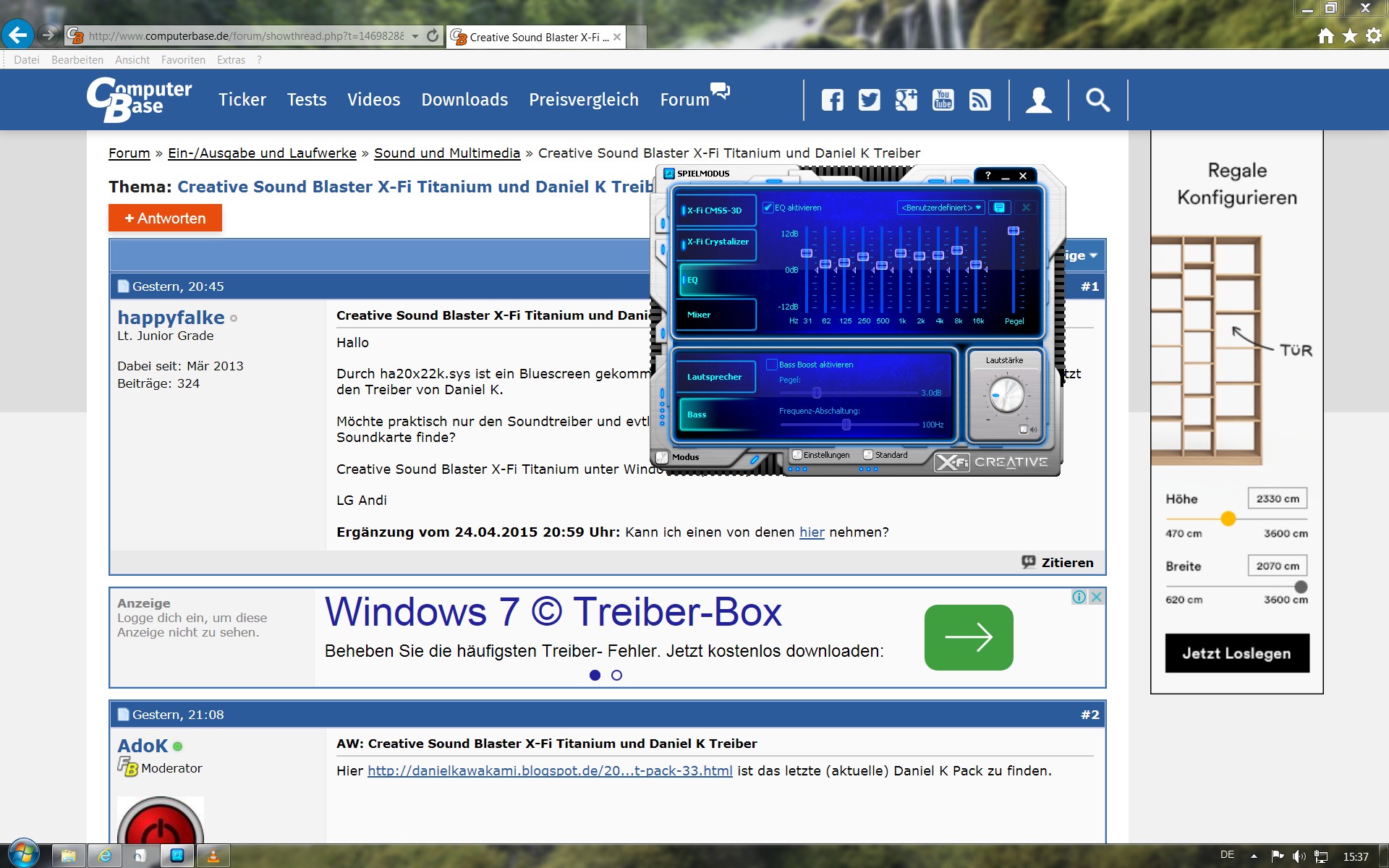Save the current EQ preset
Screen dimensions: 1389x868
999,208
